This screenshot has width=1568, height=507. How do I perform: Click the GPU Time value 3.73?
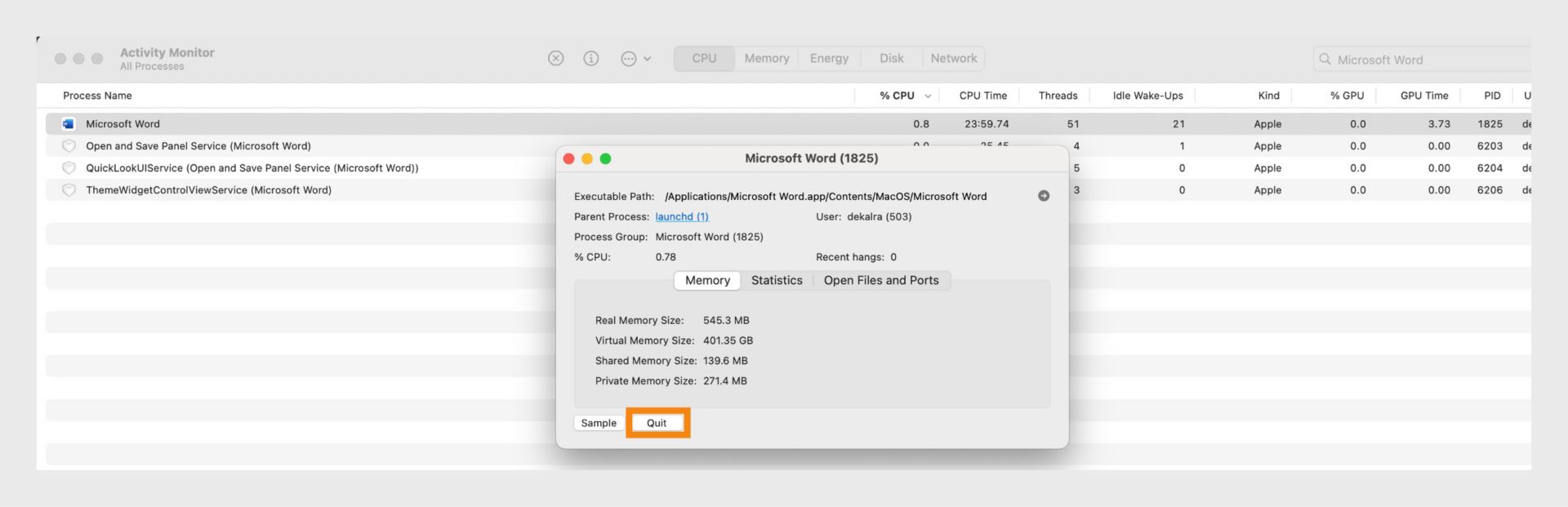1439,124
